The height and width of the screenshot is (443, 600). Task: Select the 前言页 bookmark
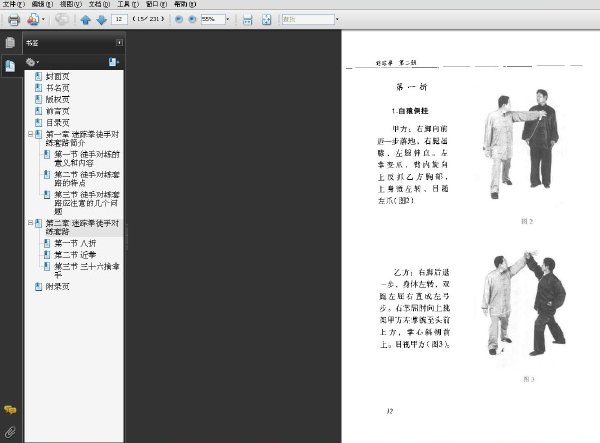pos(57,111)
